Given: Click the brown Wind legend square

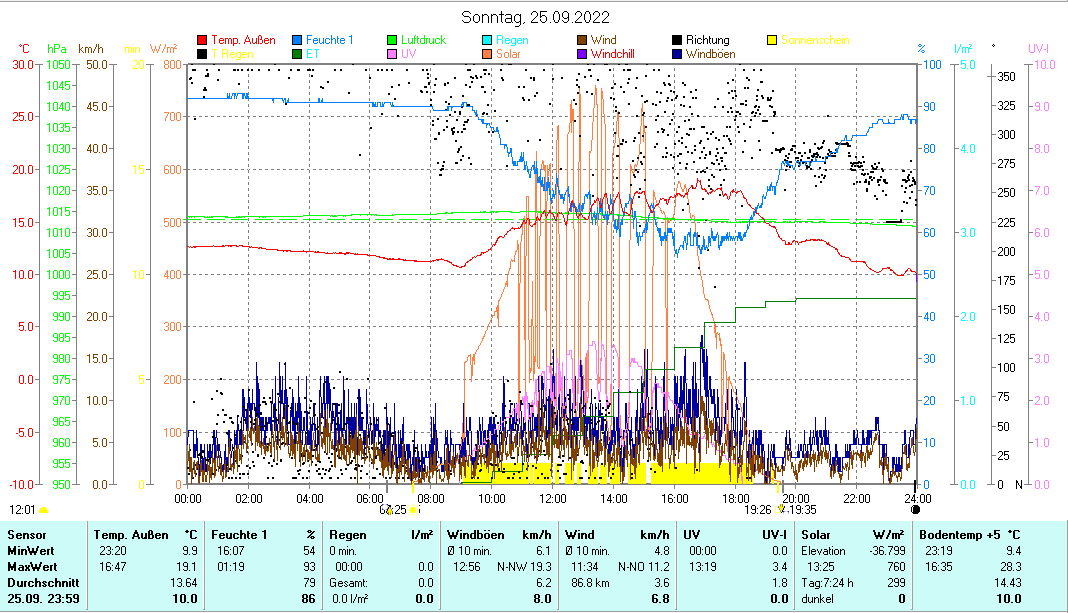Looking at the screenshot, I should 582,40.
